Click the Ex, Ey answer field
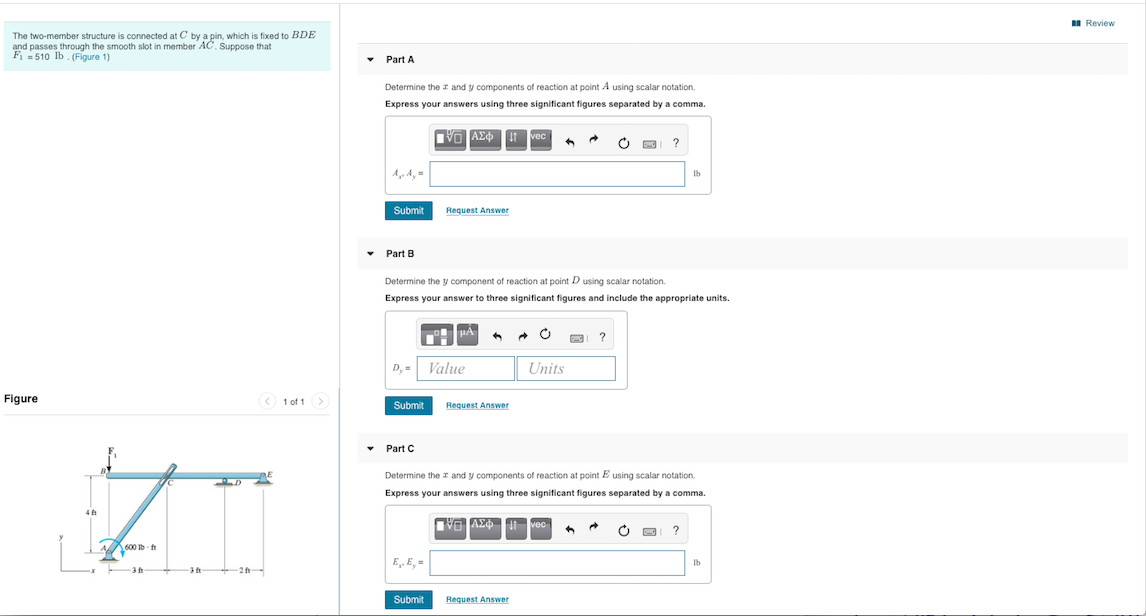The image size is (1146, 616). coord(557,563)
